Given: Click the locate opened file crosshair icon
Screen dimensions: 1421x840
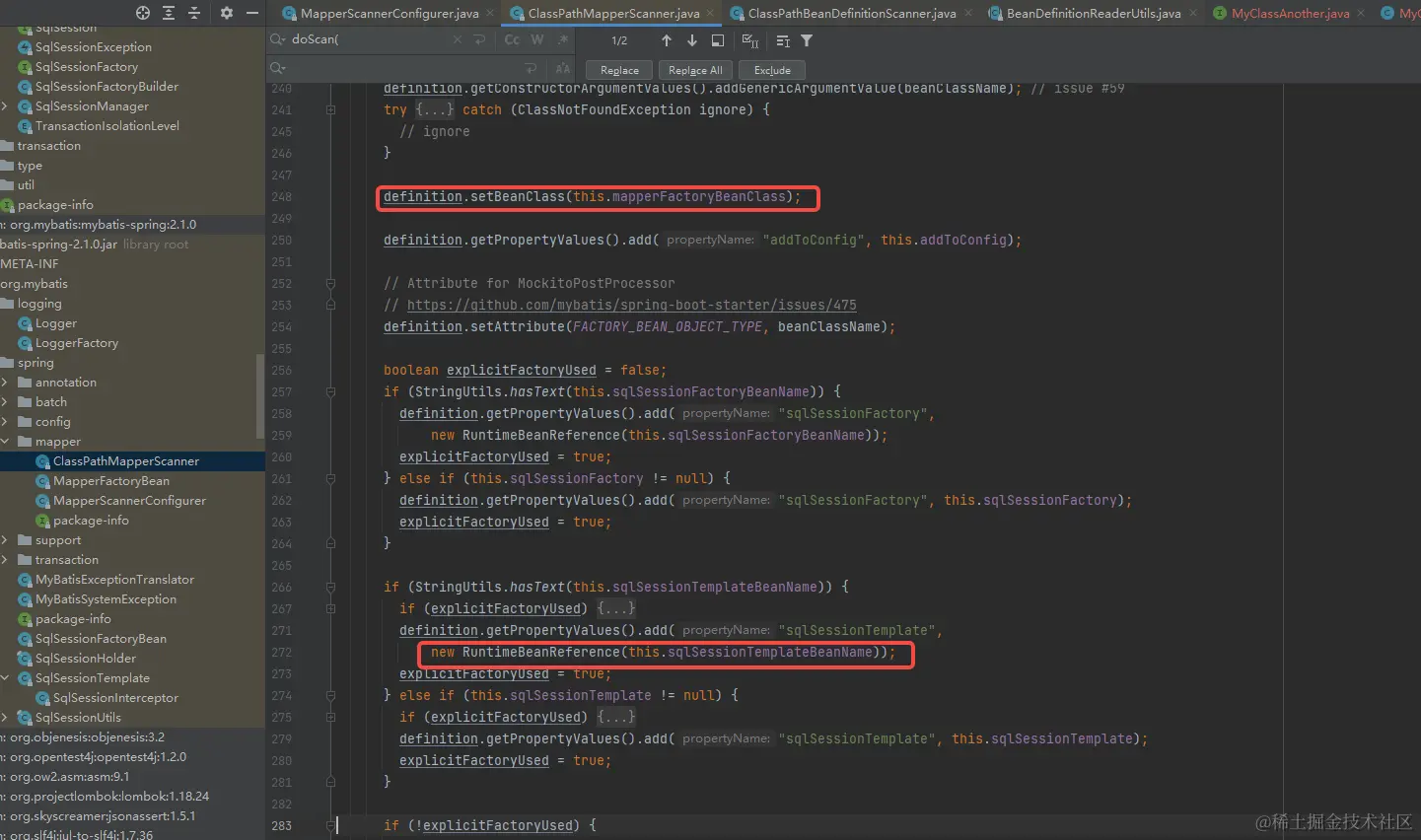Looking at the screenshot, I should point(143,13).
